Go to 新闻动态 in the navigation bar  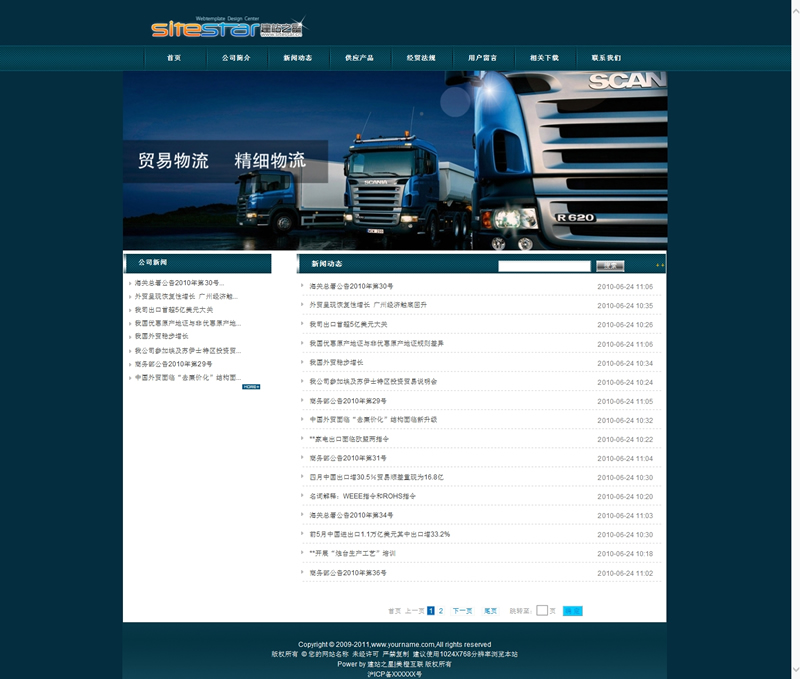tap(298, 58)
